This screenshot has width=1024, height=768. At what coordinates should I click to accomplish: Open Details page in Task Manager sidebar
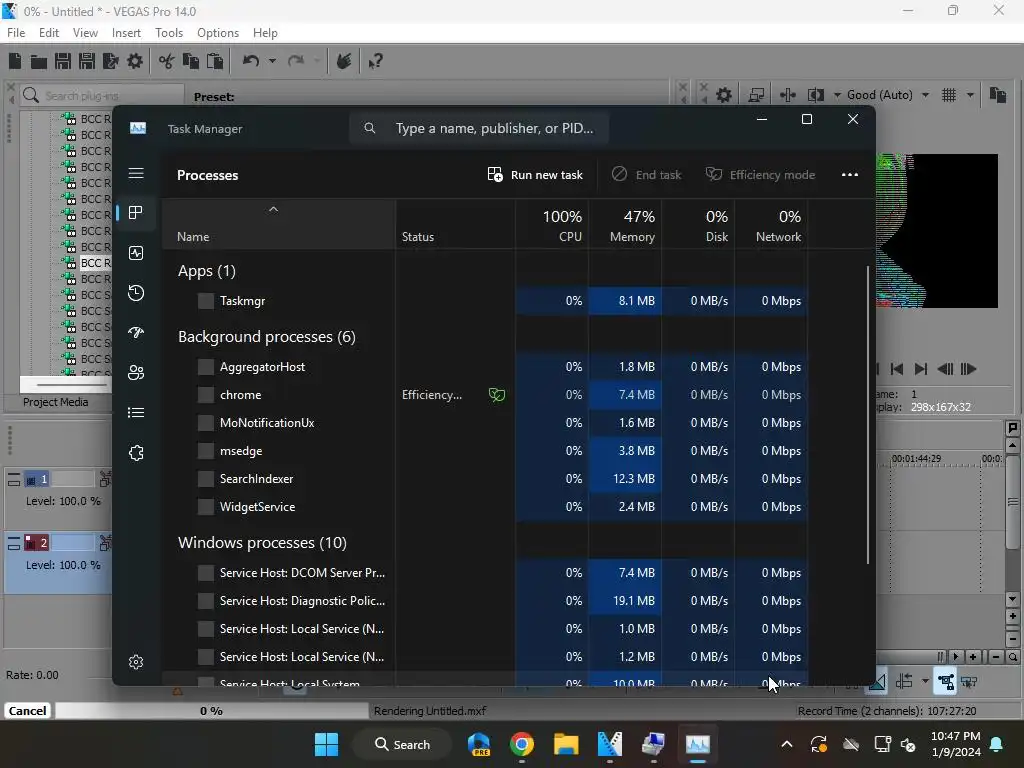coord(136,412)
